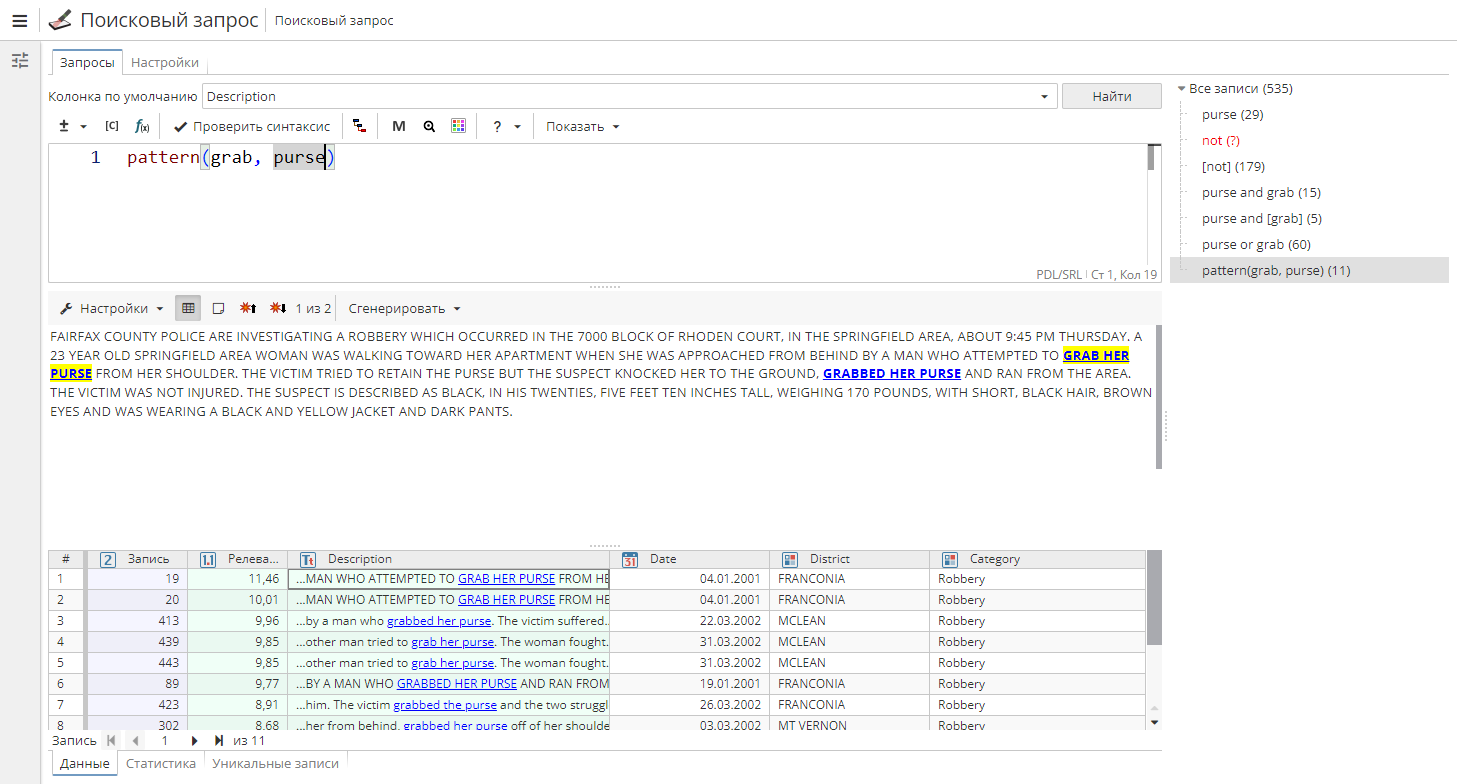1457x784 pixels.
Task: Open the query tree structure icon
Action: click(359, 127)
